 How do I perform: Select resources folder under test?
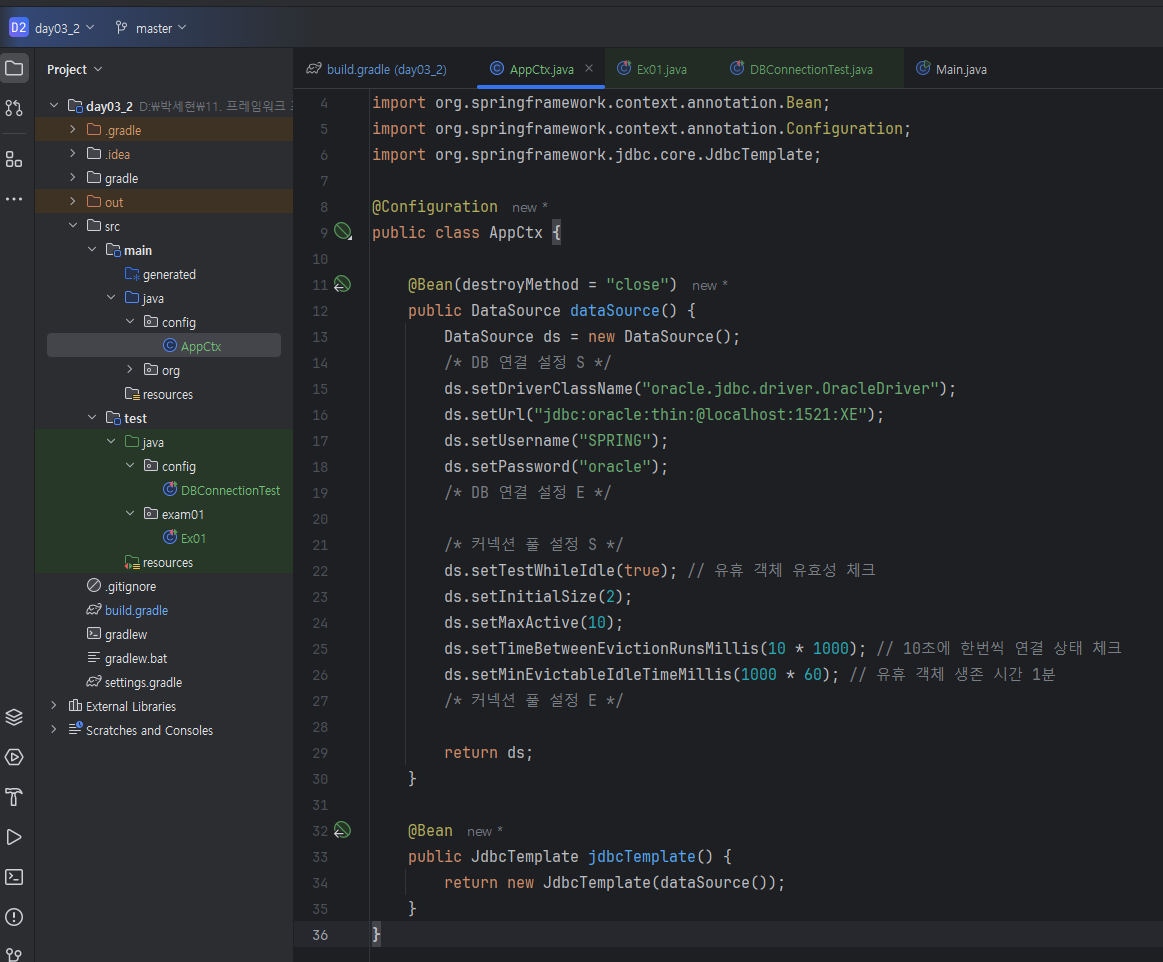(x=159, y=562)
